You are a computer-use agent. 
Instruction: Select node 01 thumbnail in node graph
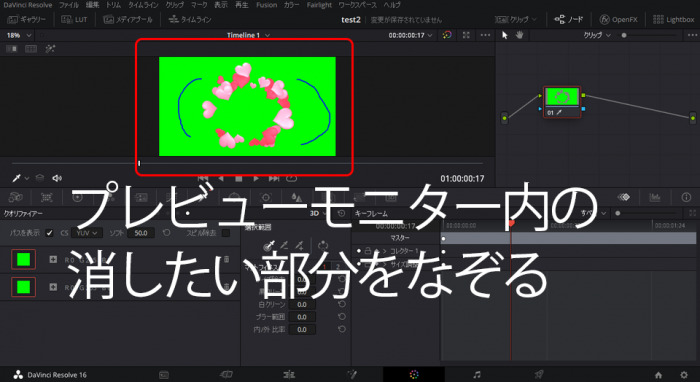point(562,97)
